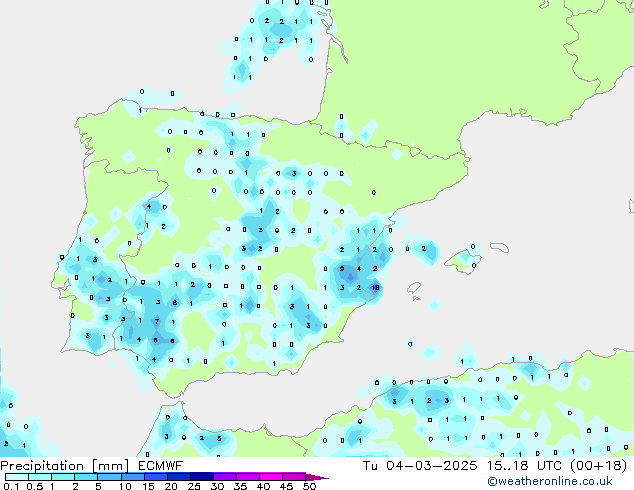This screenshot has width=634, height=490.
Task: Click the '[mm]' unit label
Action: 110,466
